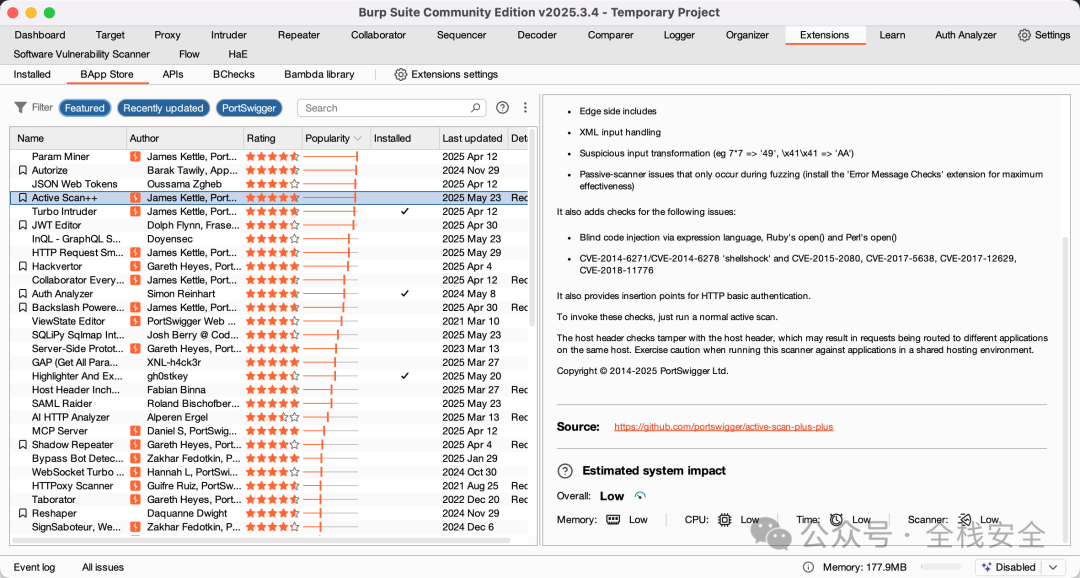Click the extension list vertical scrollbar

pyautogui.click(x=532, y=227)
